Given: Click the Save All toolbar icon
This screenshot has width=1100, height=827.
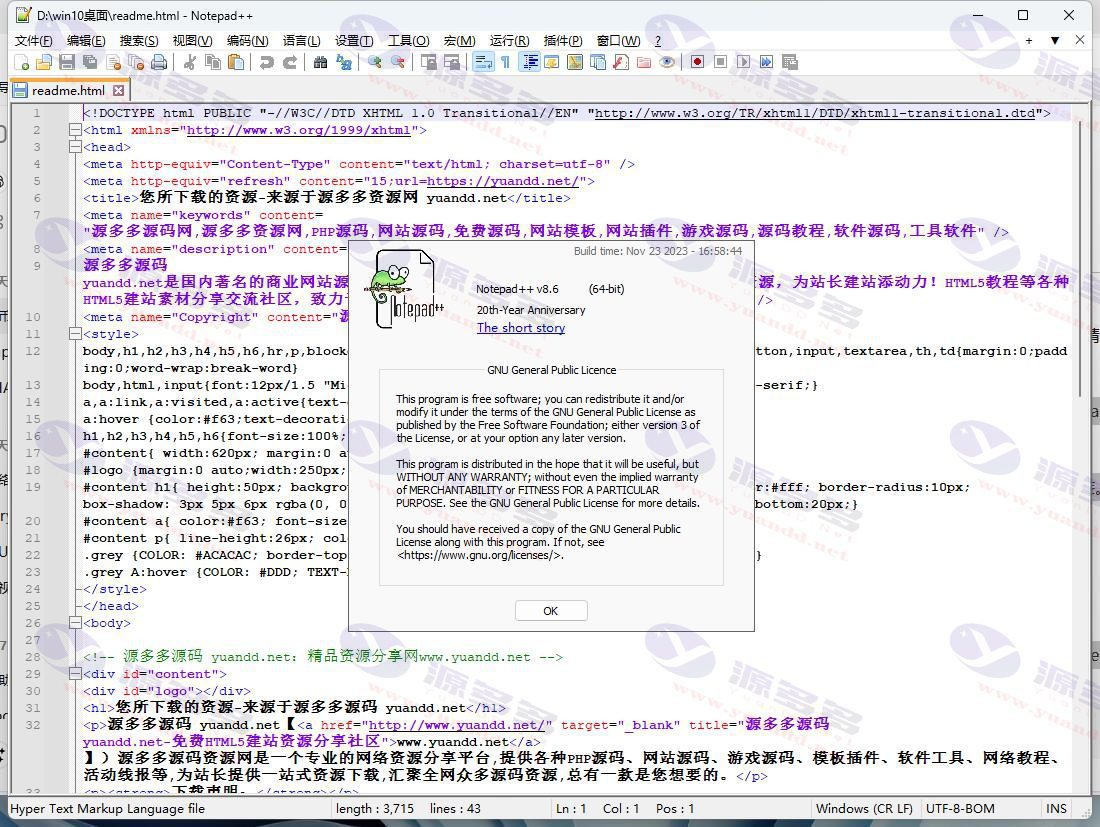Looking at the screenshot, I should (x=90, y=62).
